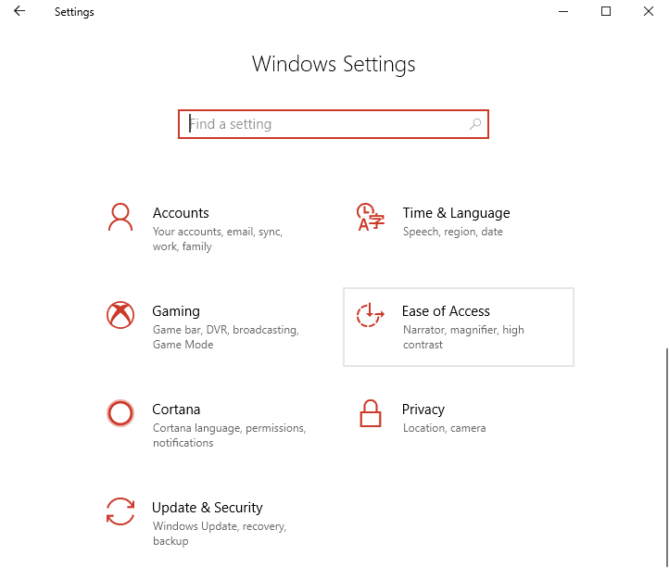Select the Gaming category title

(x=176, y=311)
